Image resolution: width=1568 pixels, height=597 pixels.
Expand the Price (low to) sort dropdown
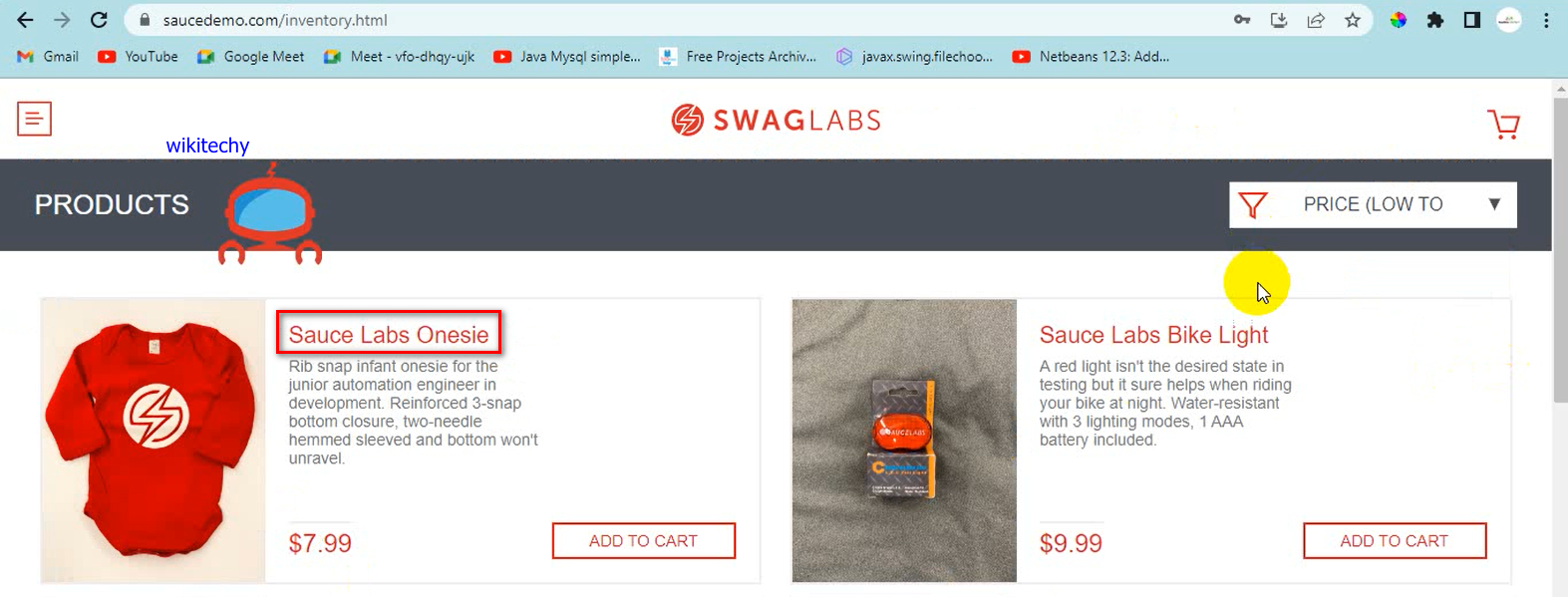click(x=1373, y=204)
